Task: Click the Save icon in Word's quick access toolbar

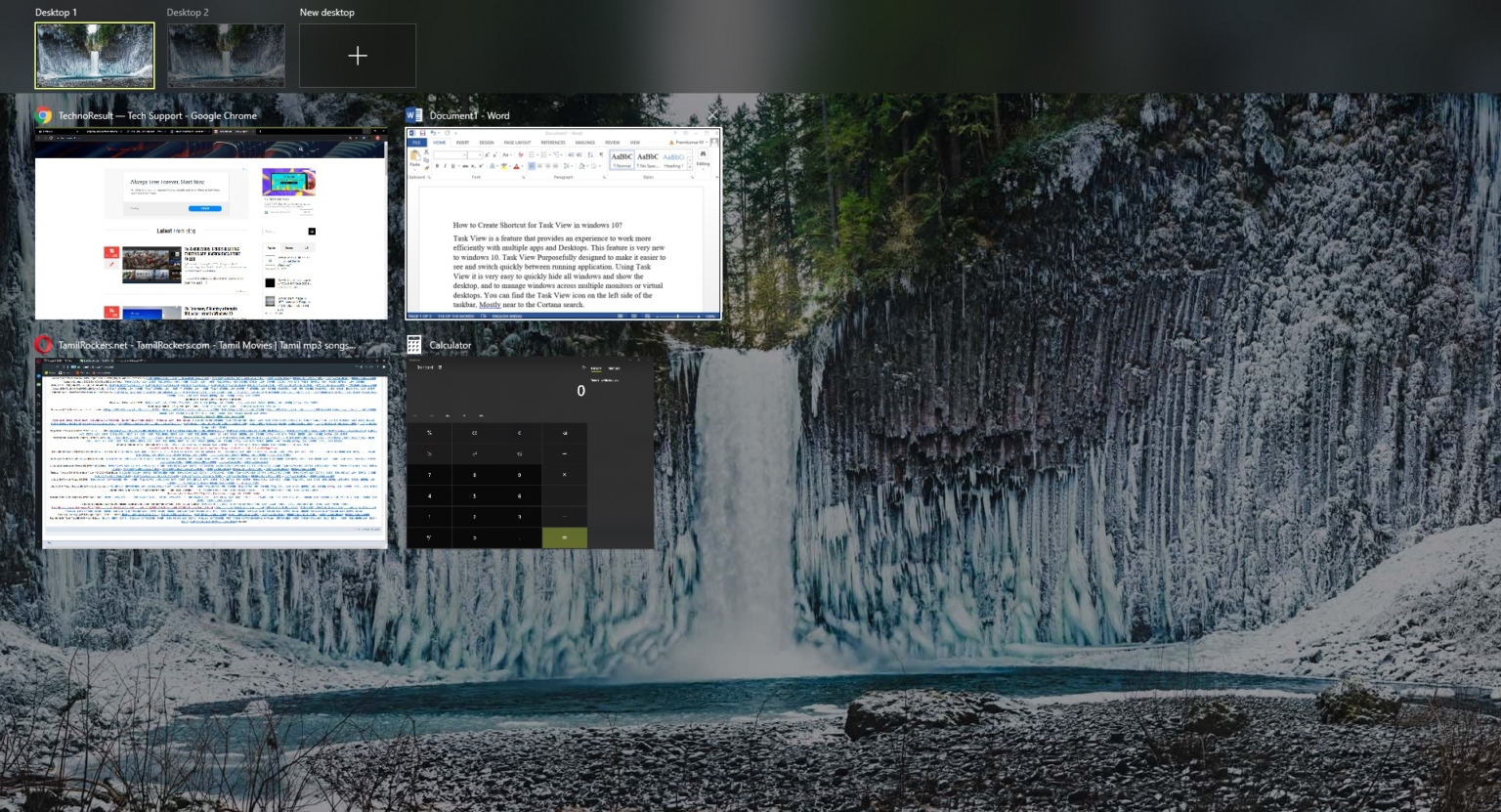Action: click(x=422, y=134)
